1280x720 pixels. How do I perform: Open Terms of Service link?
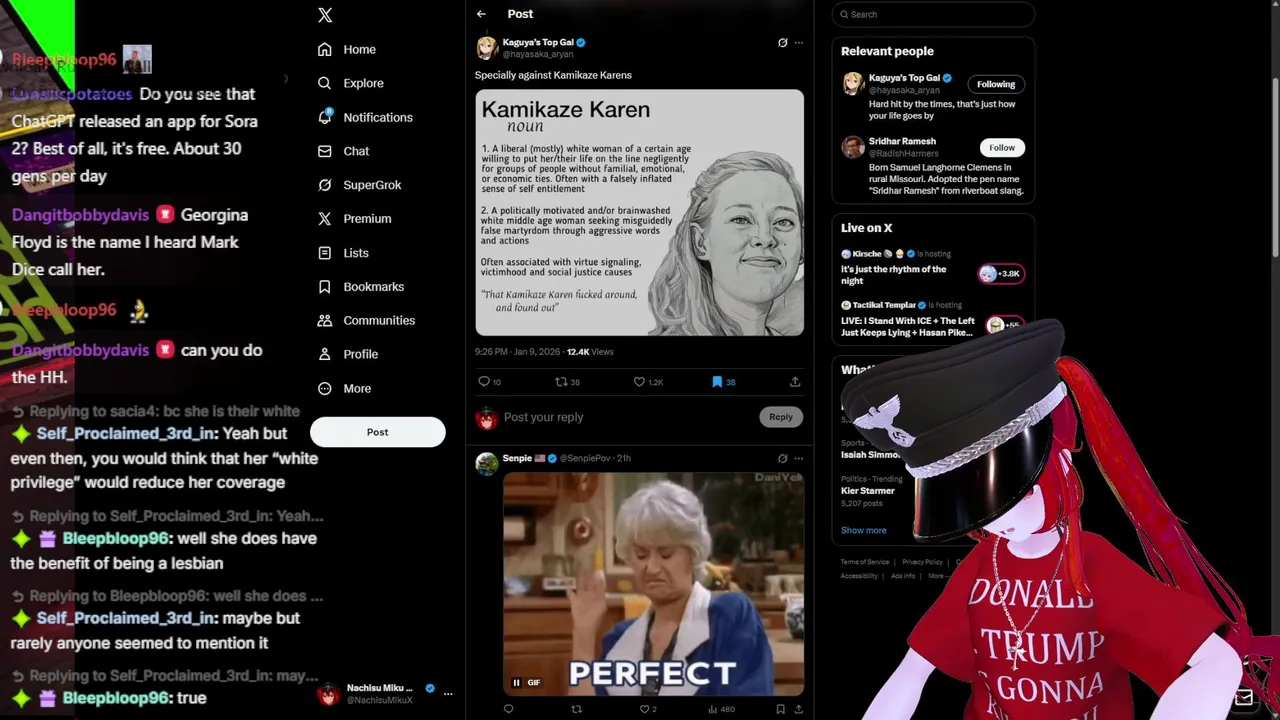[864, 562]
